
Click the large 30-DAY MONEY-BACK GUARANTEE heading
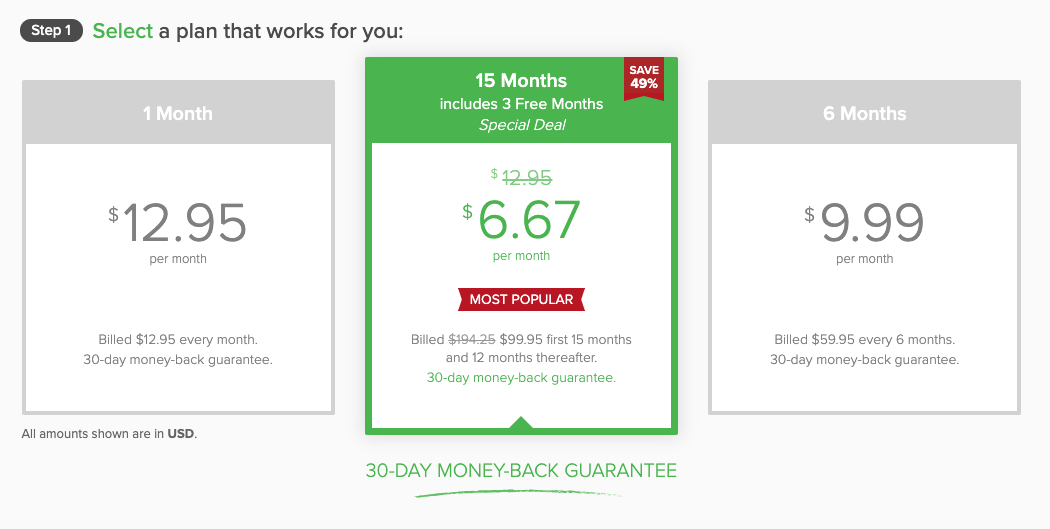(x=521, y=470)
